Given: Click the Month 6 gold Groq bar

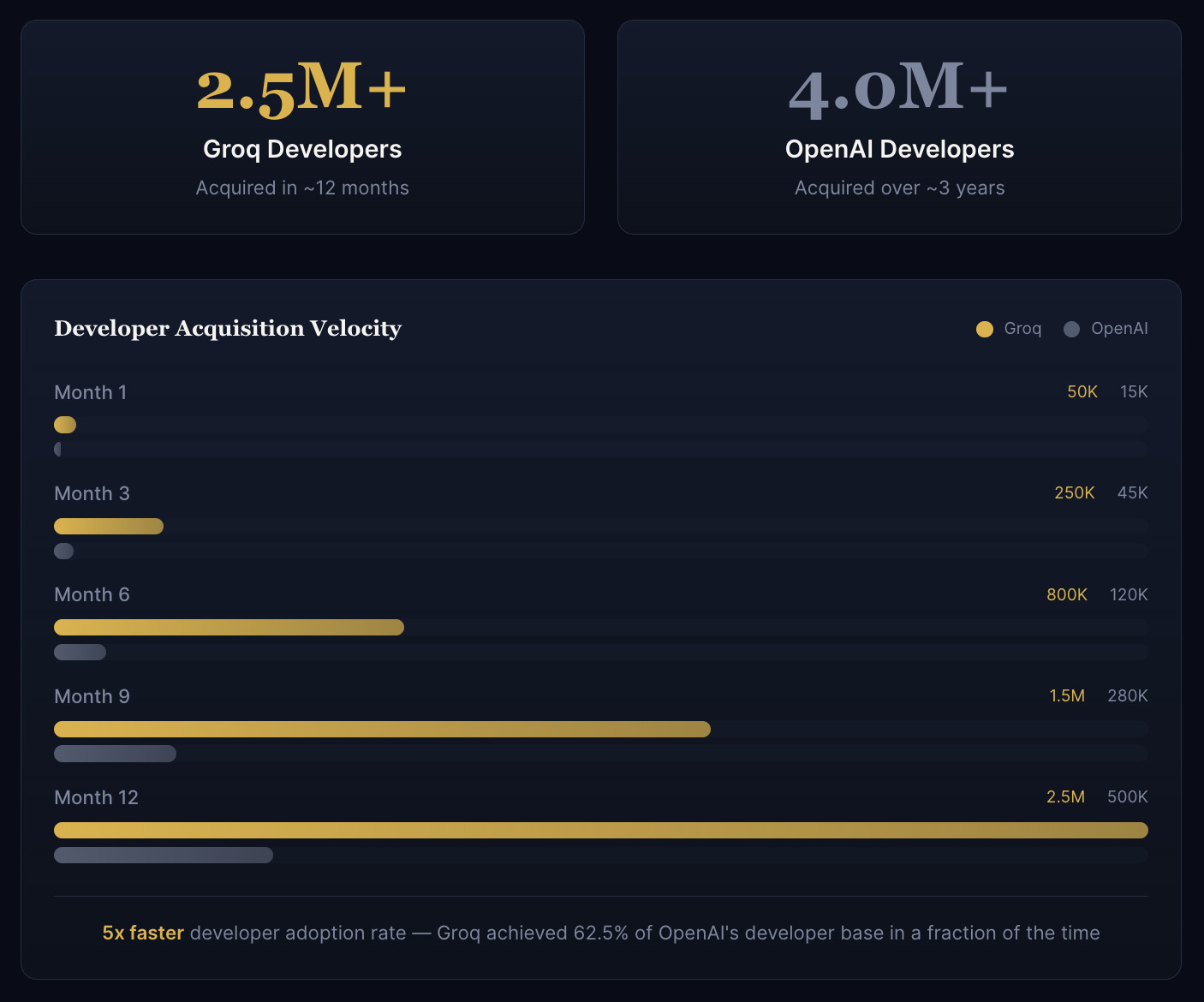Looking at the screenshot, I should (229, 628).
